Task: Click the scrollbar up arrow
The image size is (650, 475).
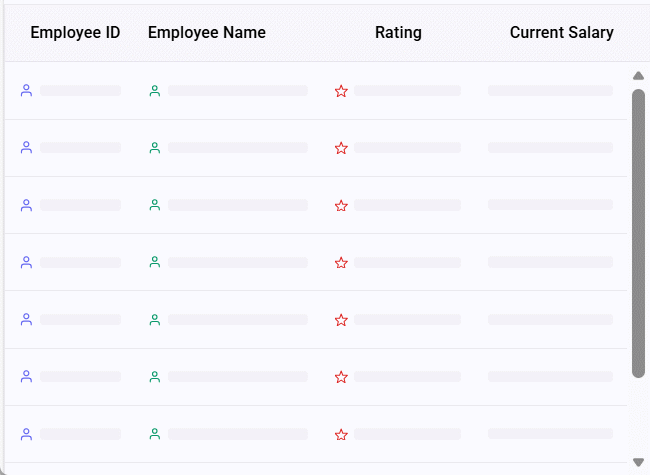Action: point(638,76)
